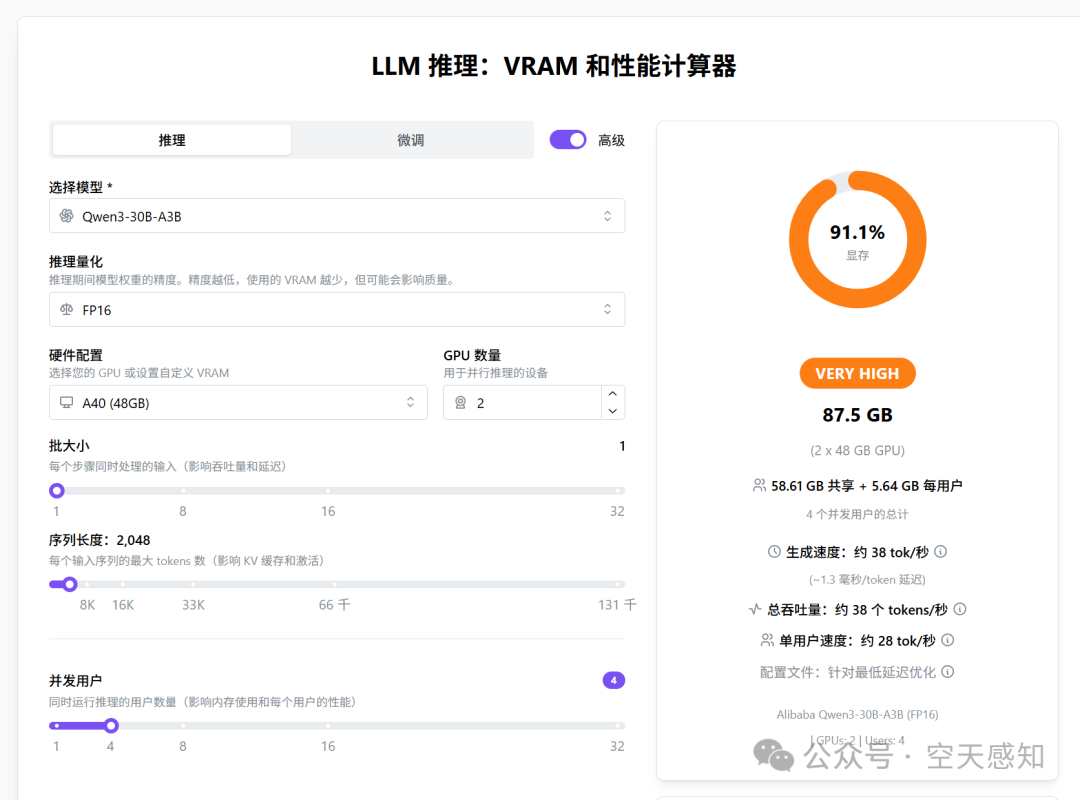Open the A40 (48GB) hardware dropdown
The image size is (1080, 800).
point(238,402)
